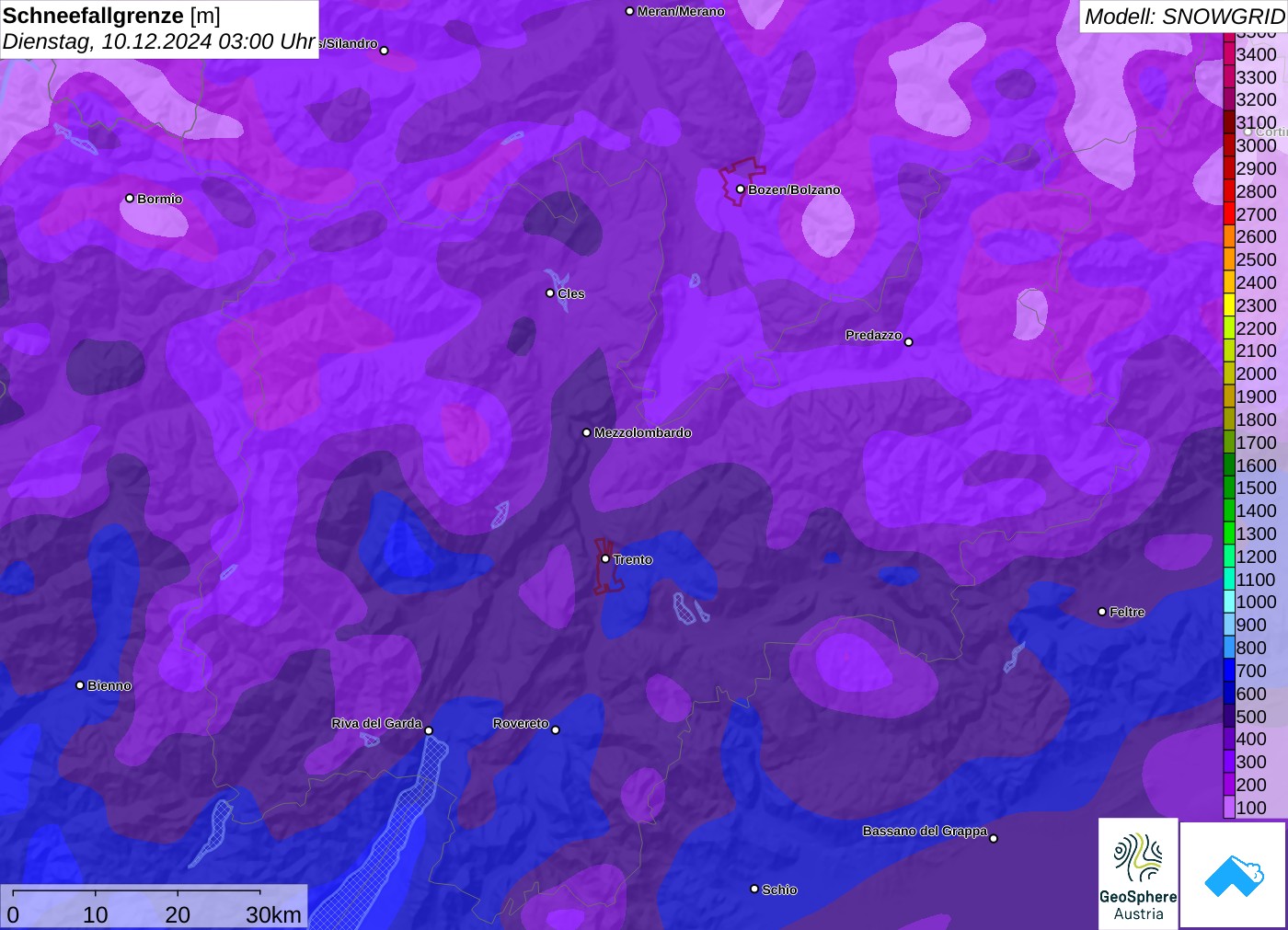Pick the orange legend swatch beside 2600
The width and height of the screenshot is (1288, 930).
point(1229,236)
